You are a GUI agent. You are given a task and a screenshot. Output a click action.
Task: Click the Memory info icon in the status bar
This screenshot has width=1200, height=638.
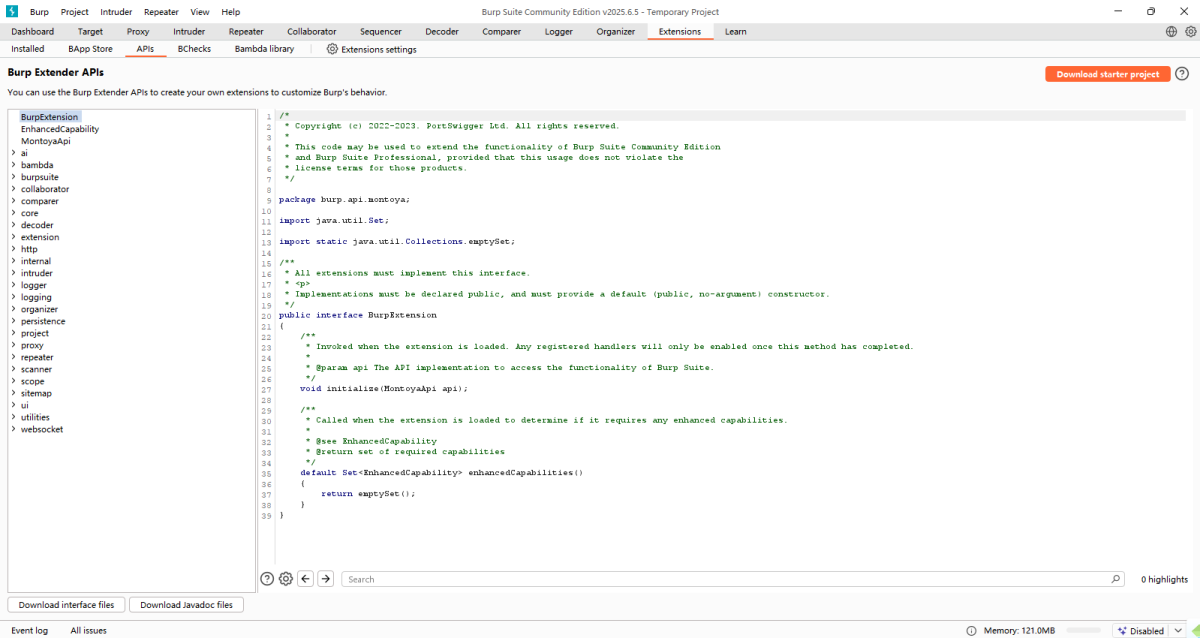(971, 630)
